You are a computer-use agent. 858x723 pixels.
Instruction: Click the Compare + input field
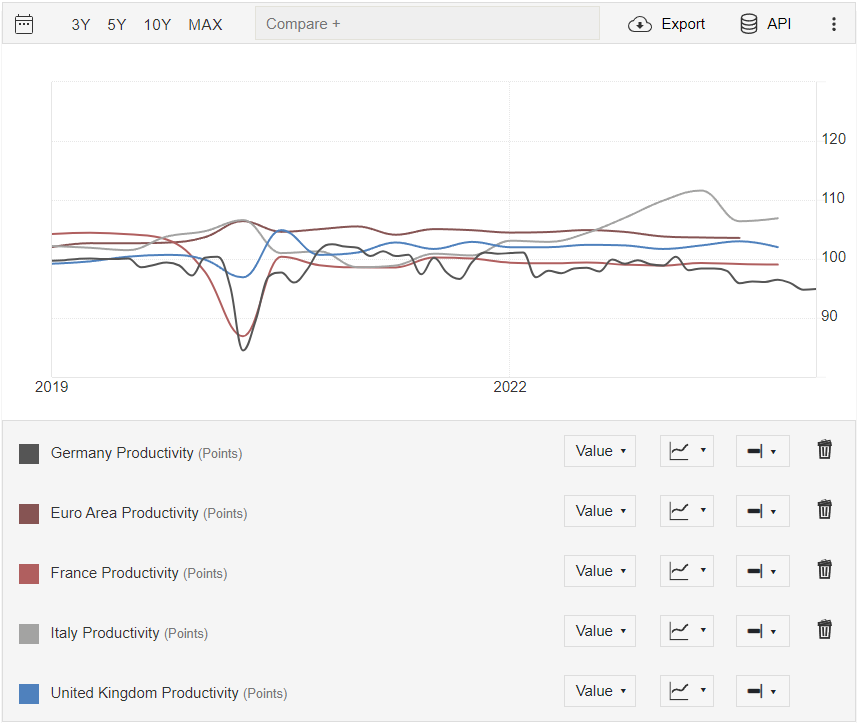427,24
